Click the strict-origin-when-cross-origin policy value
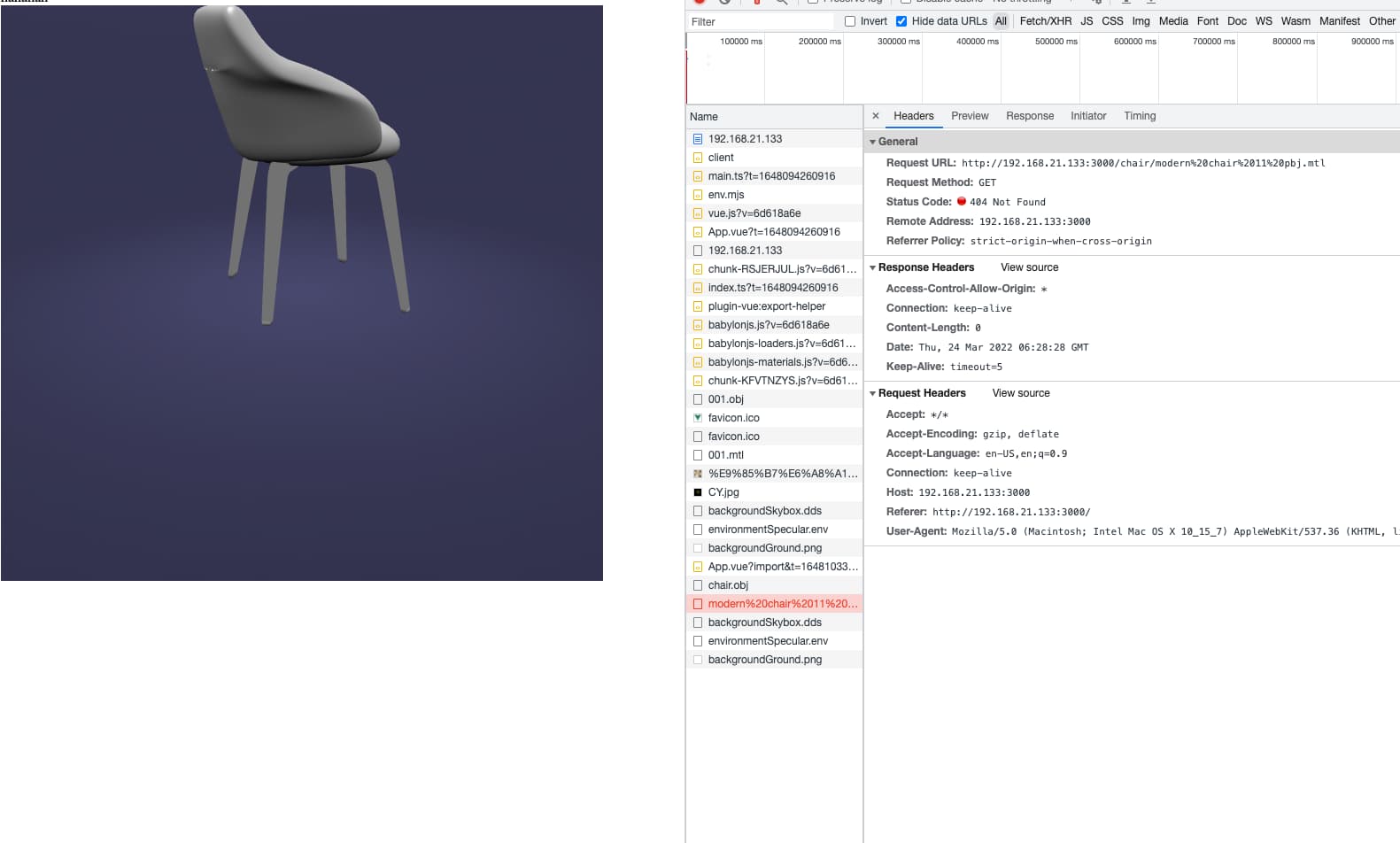1400x843 pixels. tap(1061, 241)
